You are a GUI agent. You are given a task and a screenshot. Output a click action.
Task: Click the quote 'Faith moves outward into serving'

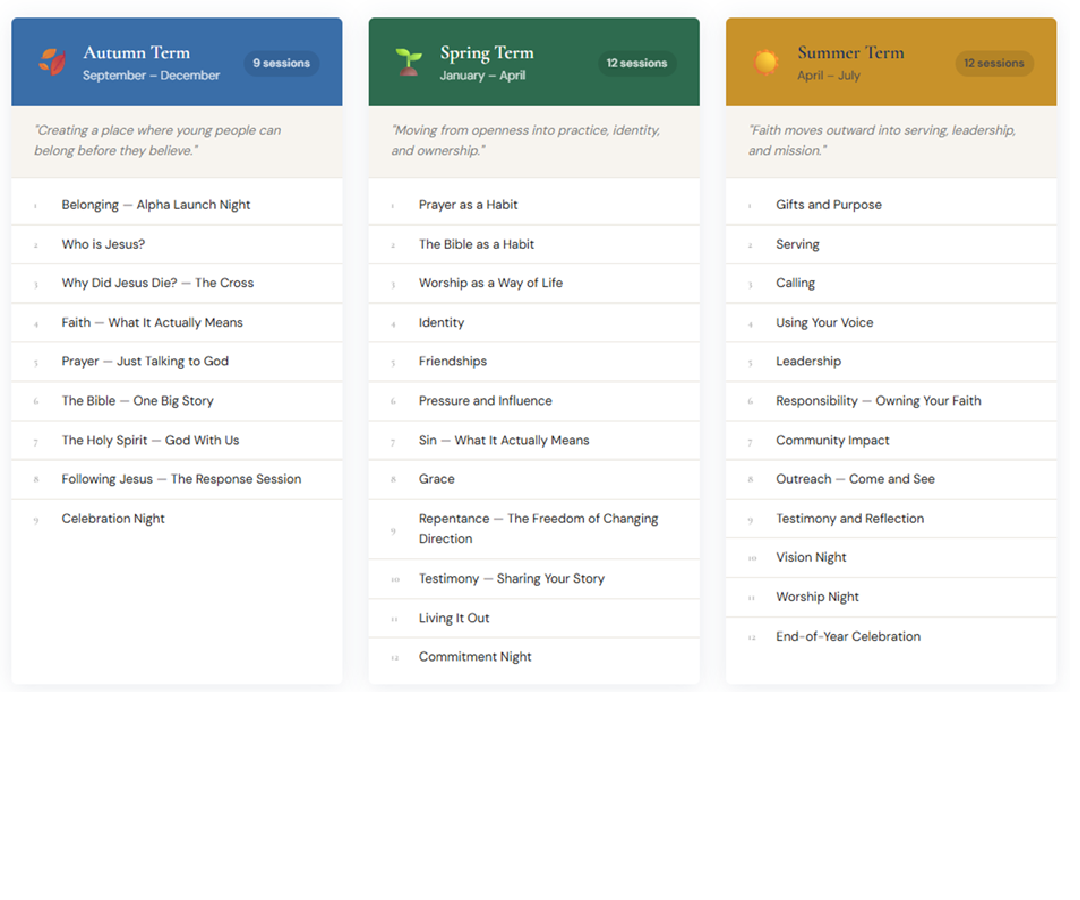click(882, 140)
